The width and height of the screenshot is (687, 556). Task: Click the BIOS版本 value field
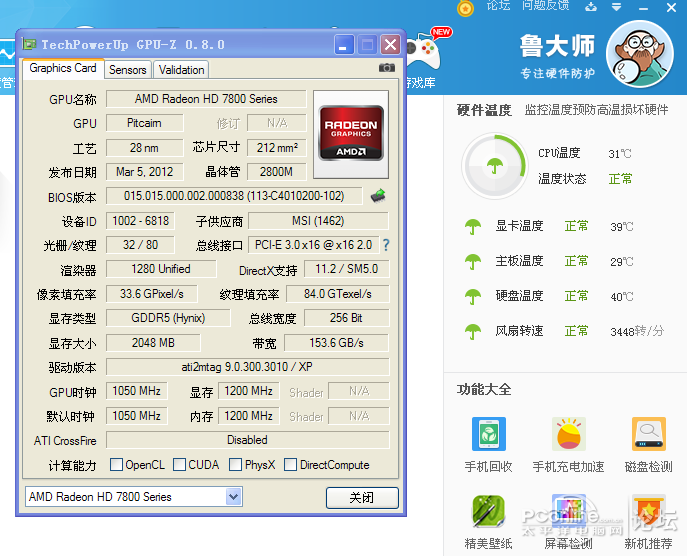(x=234, y=196)
